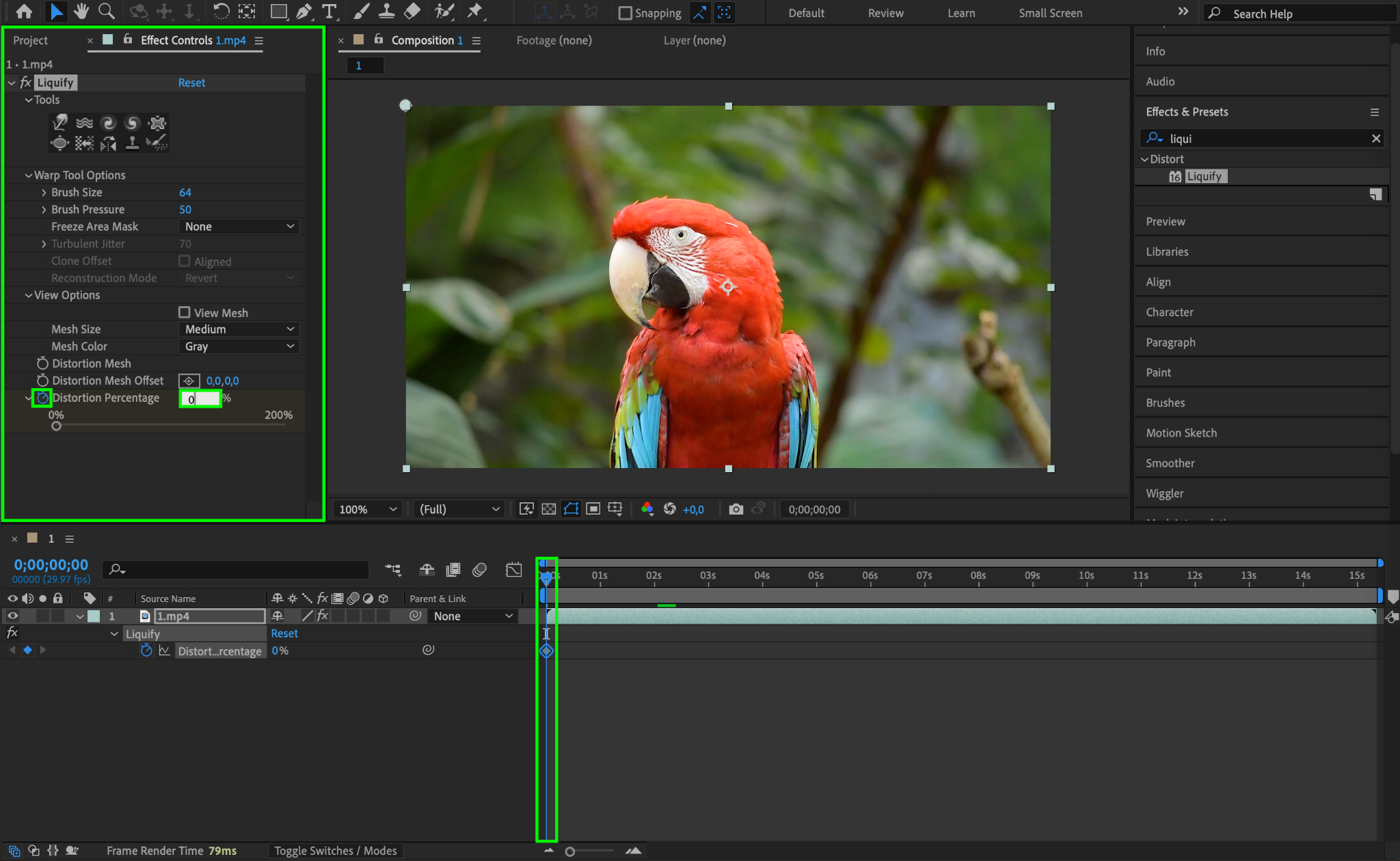Screen dimensions: 1400x861
Task: Take a snapshot with camera icon
Action: 736,509
